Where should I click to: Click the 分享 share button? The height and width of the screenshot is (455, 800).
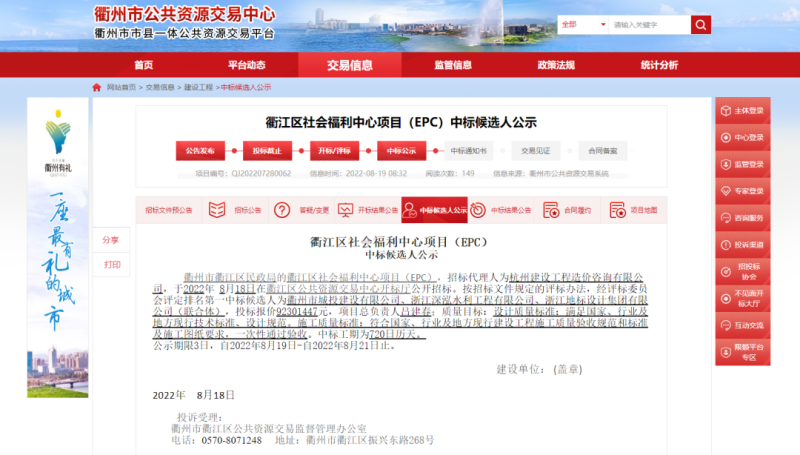coord(112,240)
